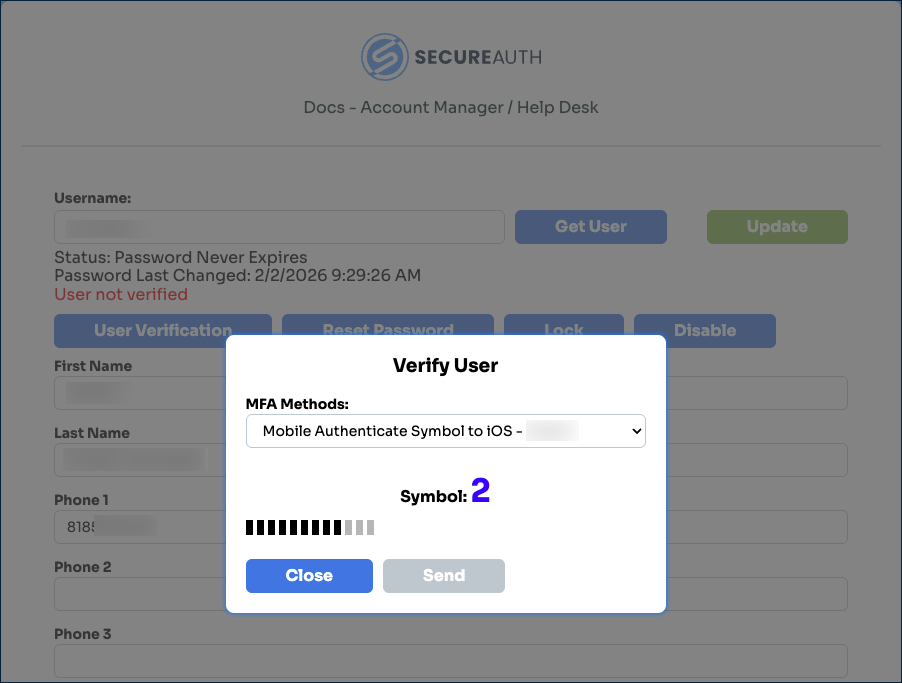Screen dimensions: 902x683
Task: Click the 'User not verified' status text
Action: [121, 294]
